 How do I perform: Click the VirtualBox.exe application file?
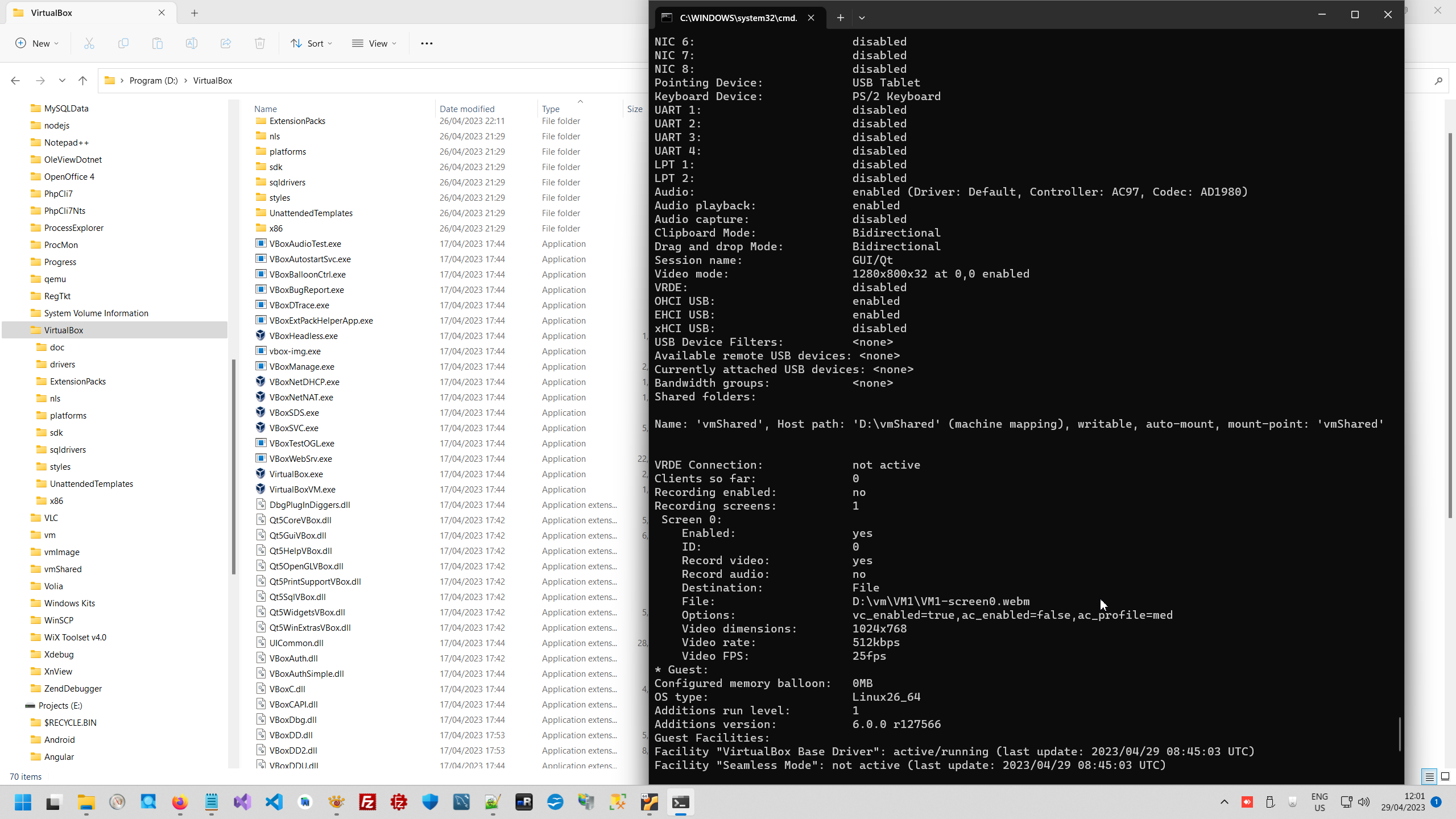click(296, 474)
